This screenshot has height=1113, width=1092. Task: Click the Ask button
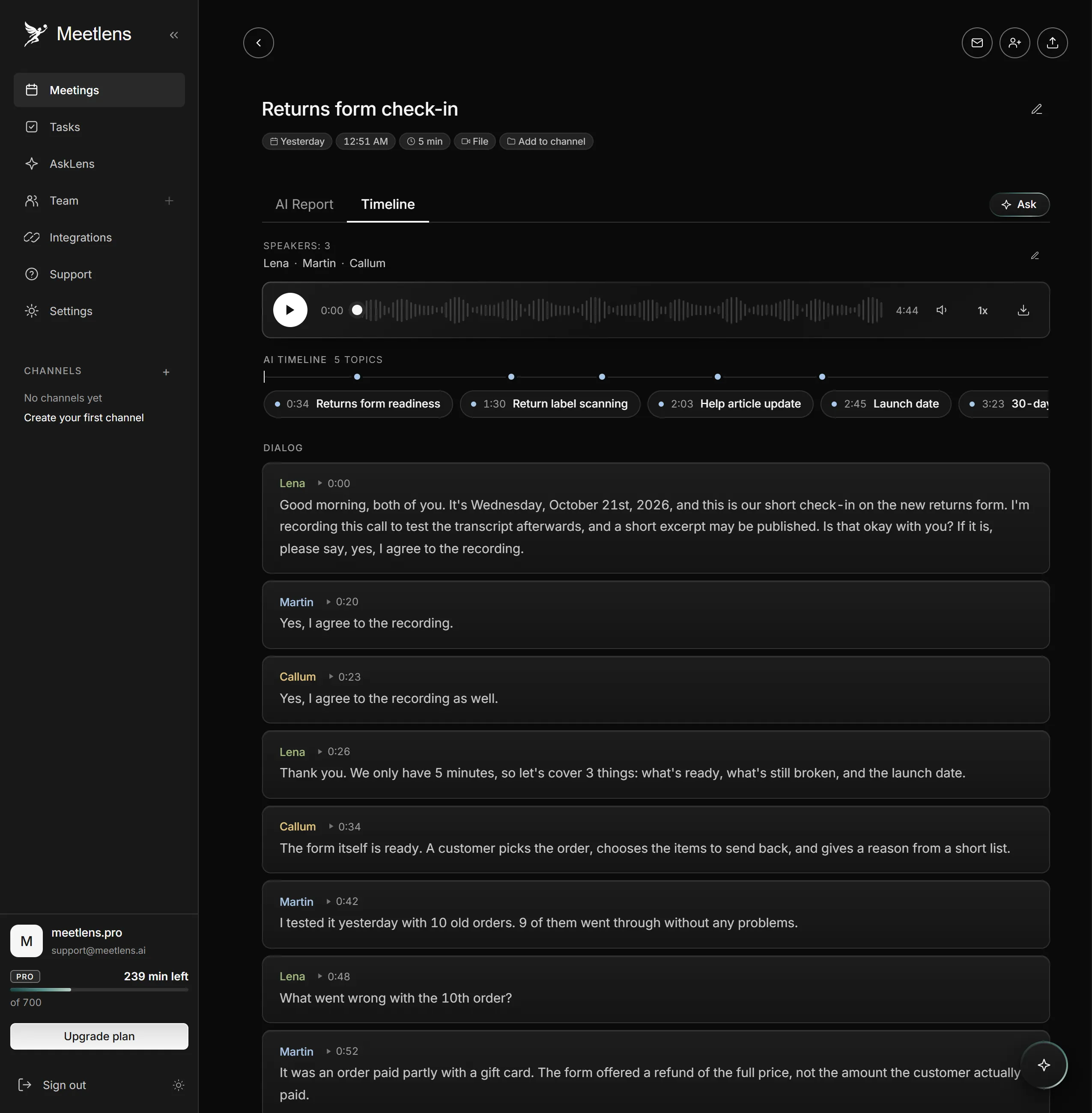[1019, 204]
